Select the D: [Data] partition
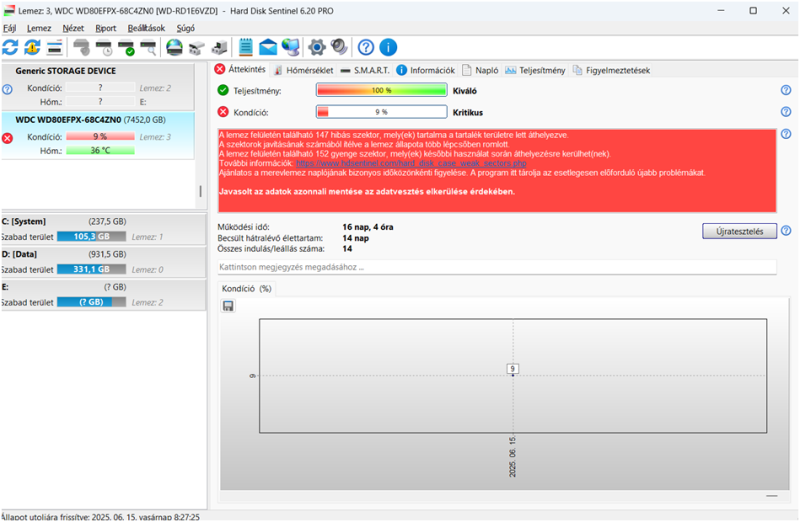This screenshot has height=522, width=800. point(104,262)
